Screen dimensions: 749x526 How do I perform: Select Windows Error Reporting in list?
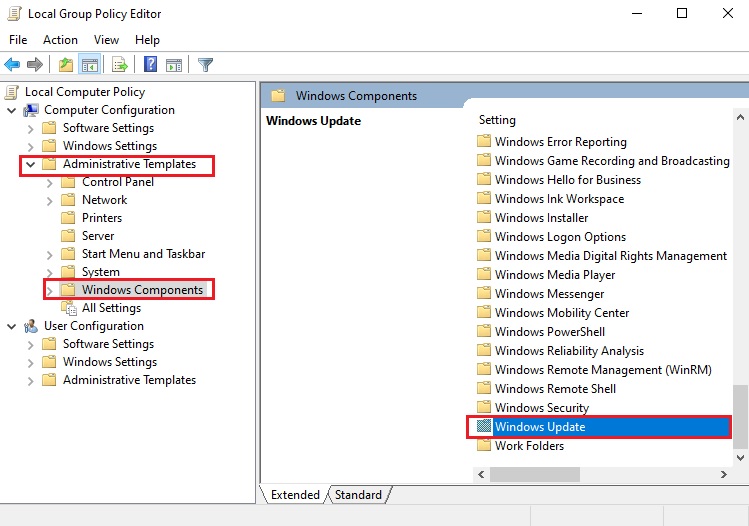coord(561,142)
